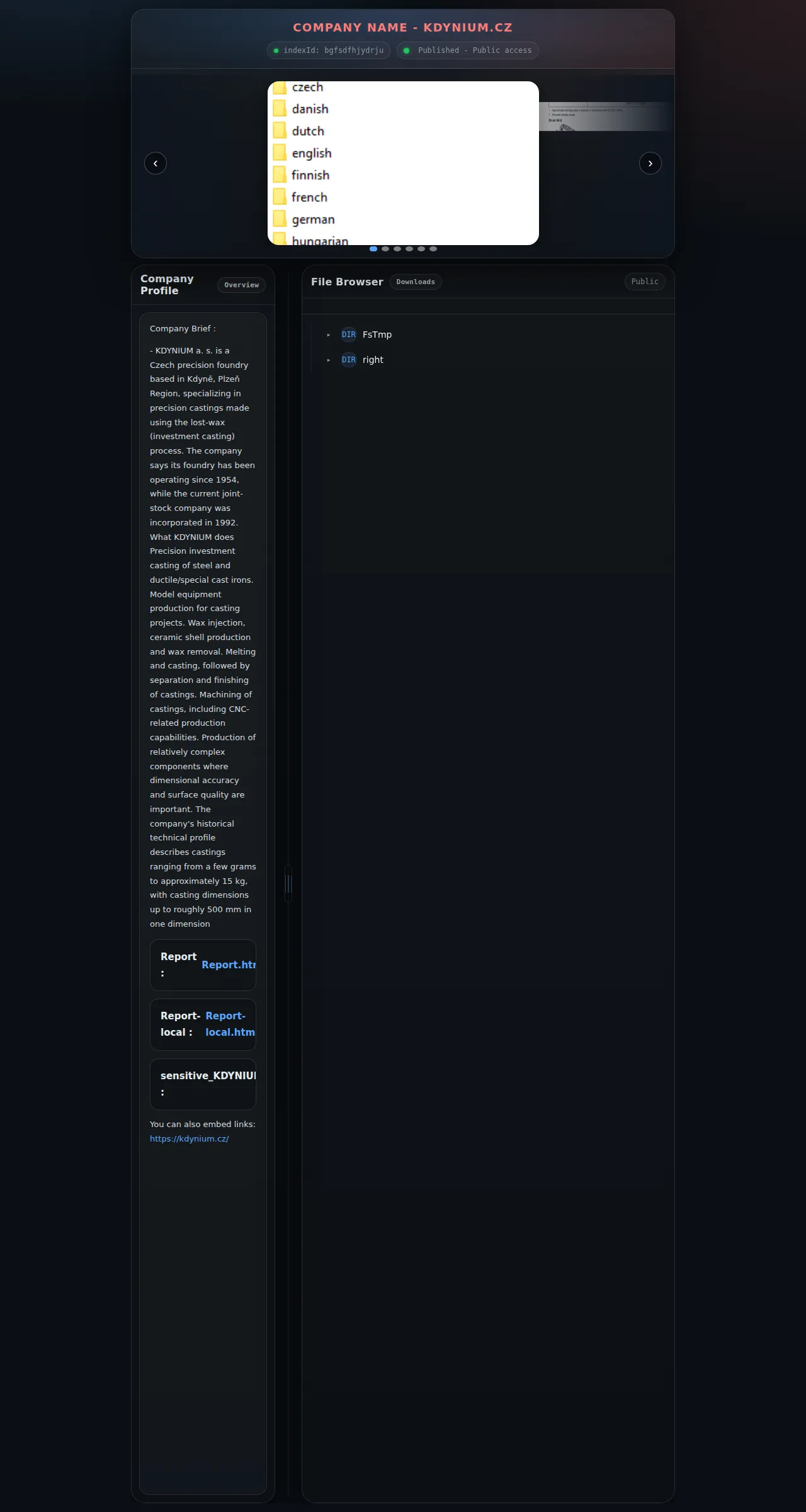The height and width of the screenshot is (1512, 806).
Task: Go to the previous carousel image
Action: pyautogui.click(x=156, y=163)
